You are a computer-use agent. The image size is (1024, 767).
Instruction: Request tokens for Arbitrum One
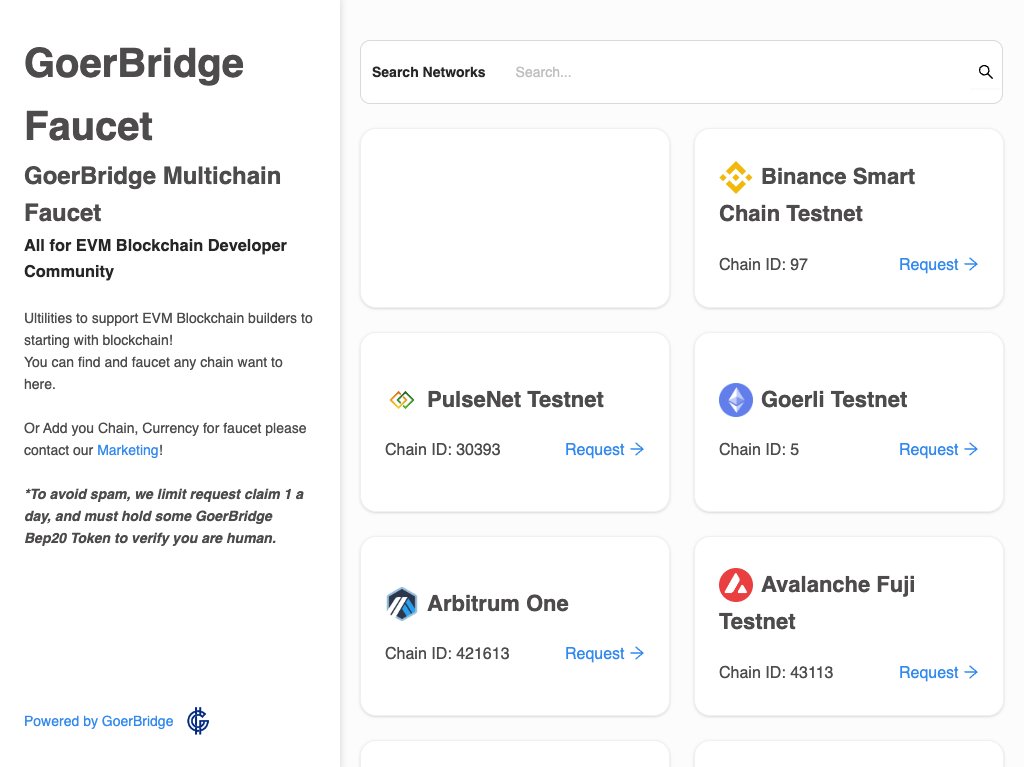point(604,653)
